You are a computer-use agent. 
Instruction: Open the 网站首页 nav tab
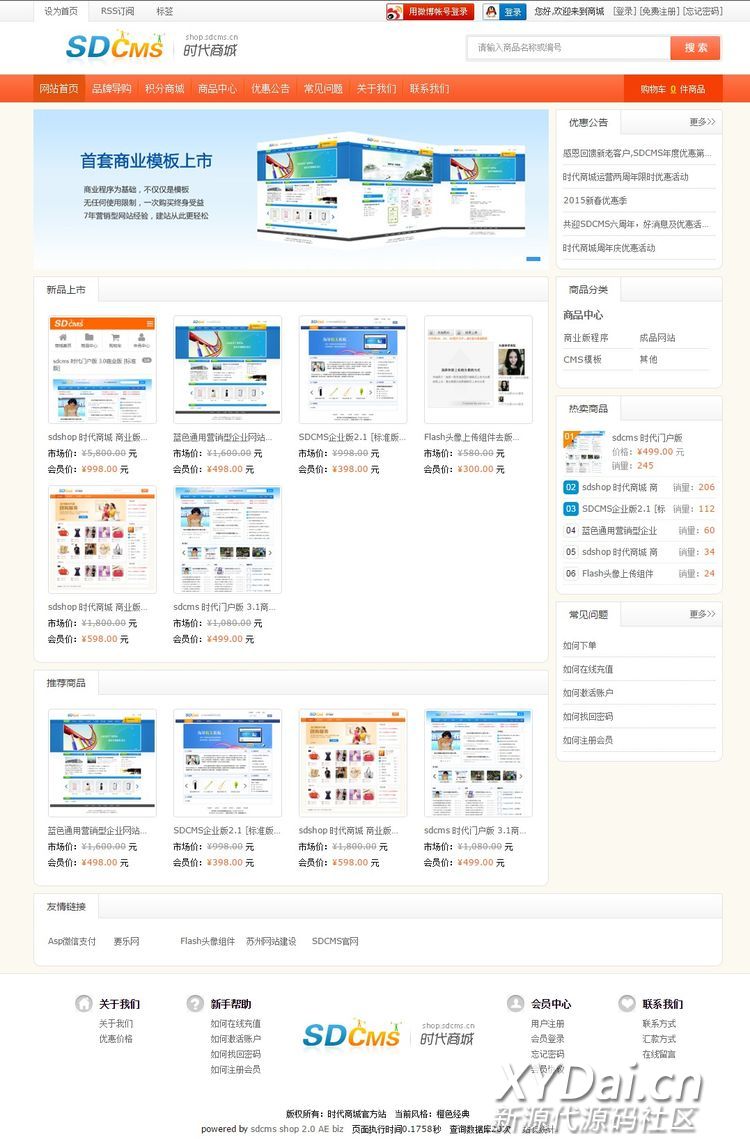(59, 89)
